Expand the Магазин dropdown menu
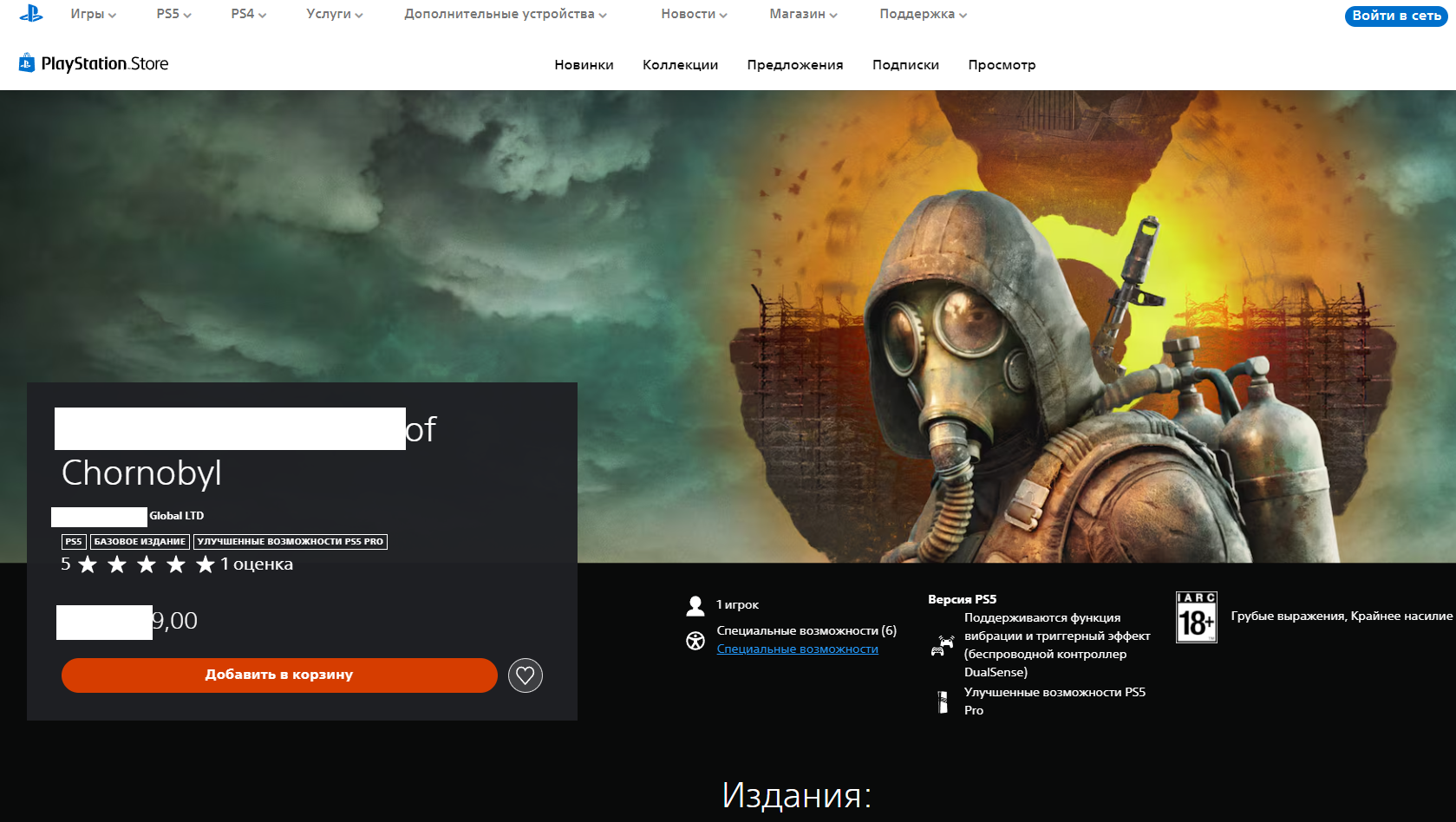This screenshot has height=822, width=1456. point(804,14)
